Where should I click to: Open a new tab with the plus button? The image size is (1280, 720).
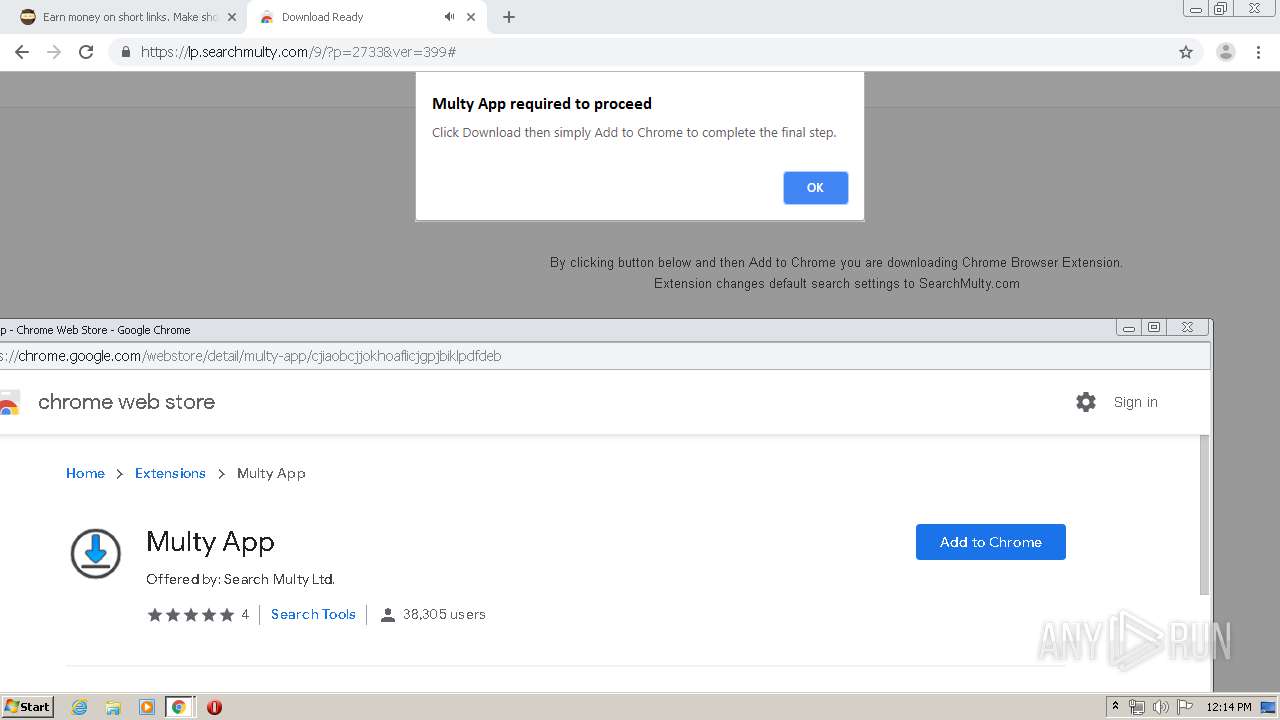[x=509, y=17]
